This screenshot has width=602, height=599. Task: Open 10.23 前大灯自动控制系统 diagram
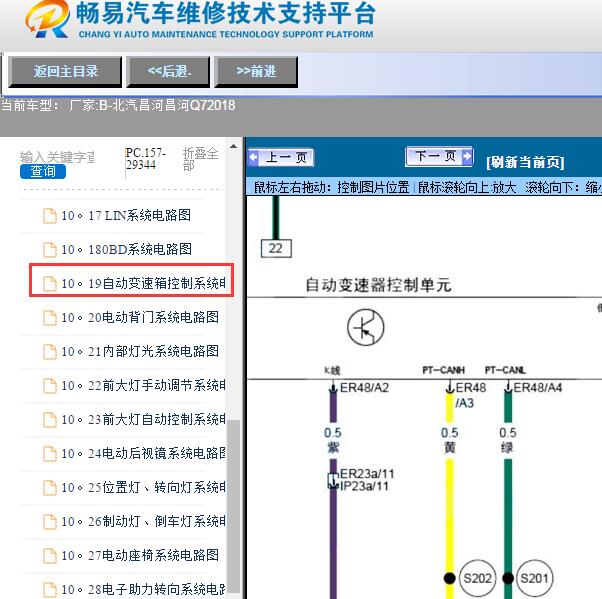143,420
